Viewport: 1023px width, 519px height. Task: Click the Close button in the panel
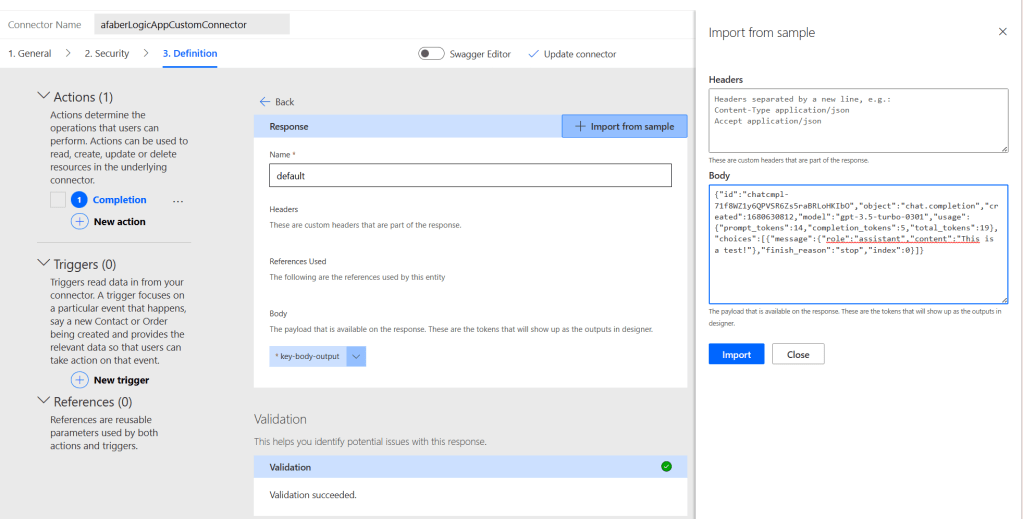(x=797, y=354)
